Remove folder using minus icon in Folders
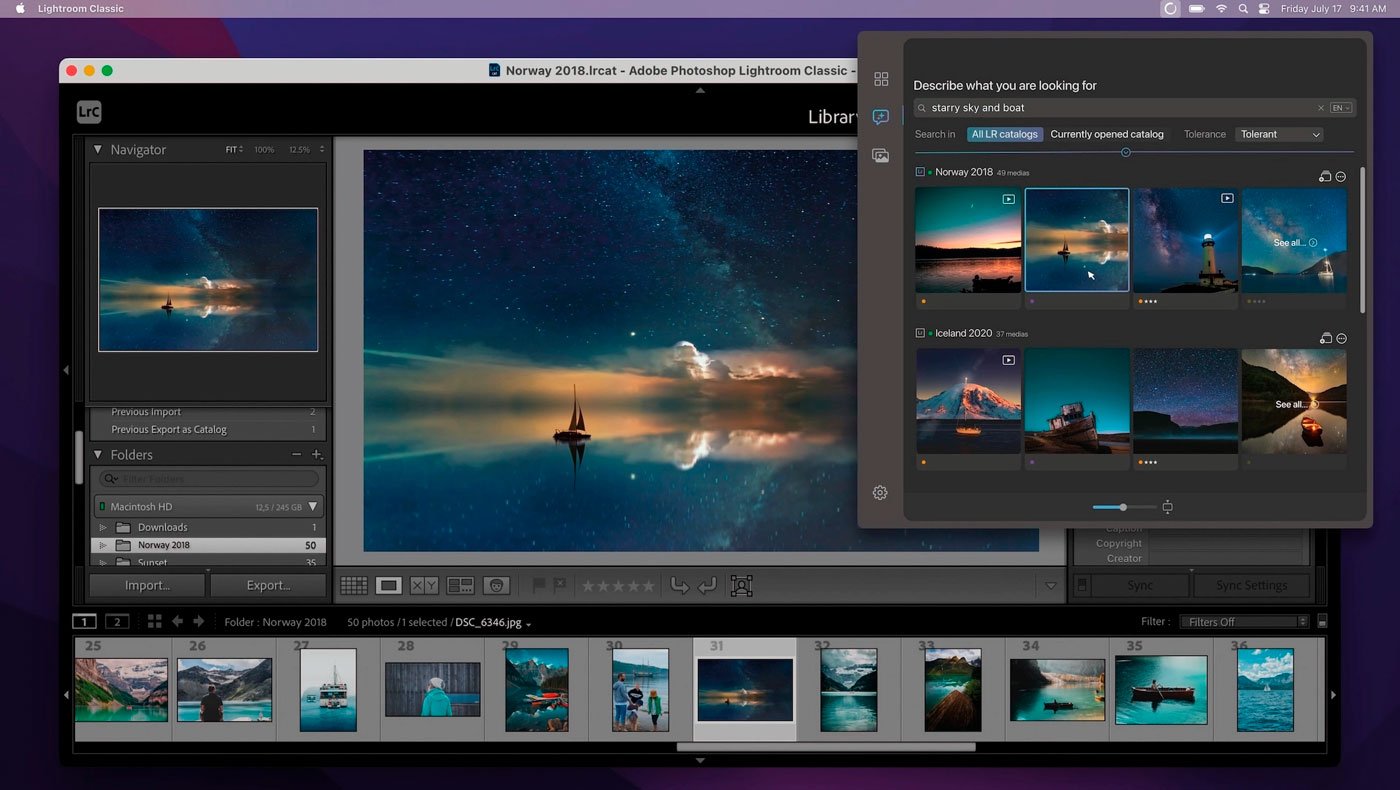This screenshot has height=790, width=1400. point(296,454)
